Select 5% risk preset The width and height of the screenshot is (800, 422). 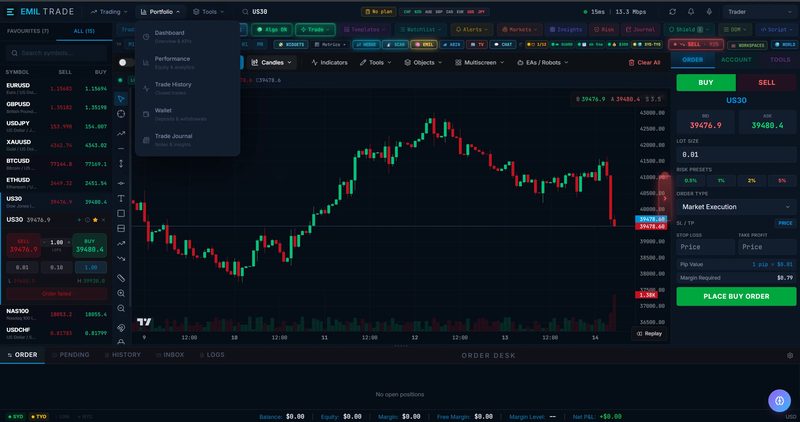[x=782, y=181]
